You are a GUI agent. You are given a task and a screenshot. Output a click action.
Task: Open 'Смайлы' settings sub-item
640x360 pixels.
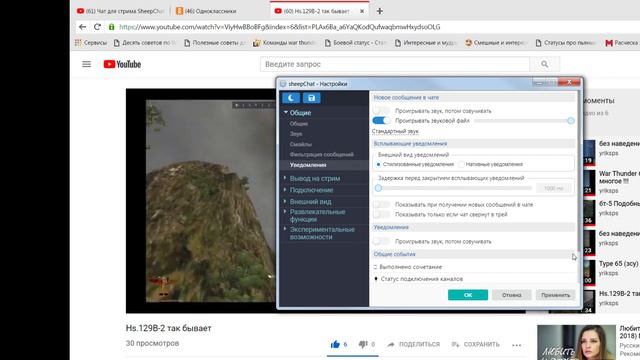click(x=301, y=144)
